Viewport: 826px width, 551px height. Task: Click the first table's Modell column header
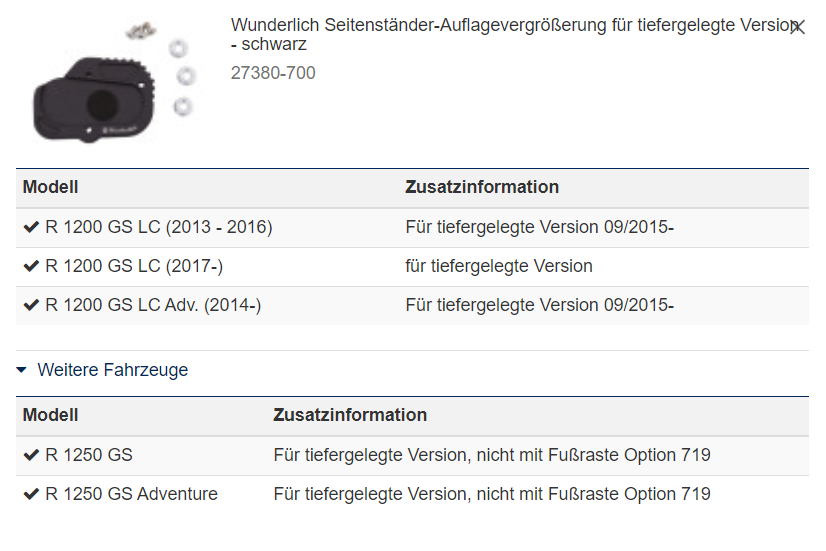51,187
